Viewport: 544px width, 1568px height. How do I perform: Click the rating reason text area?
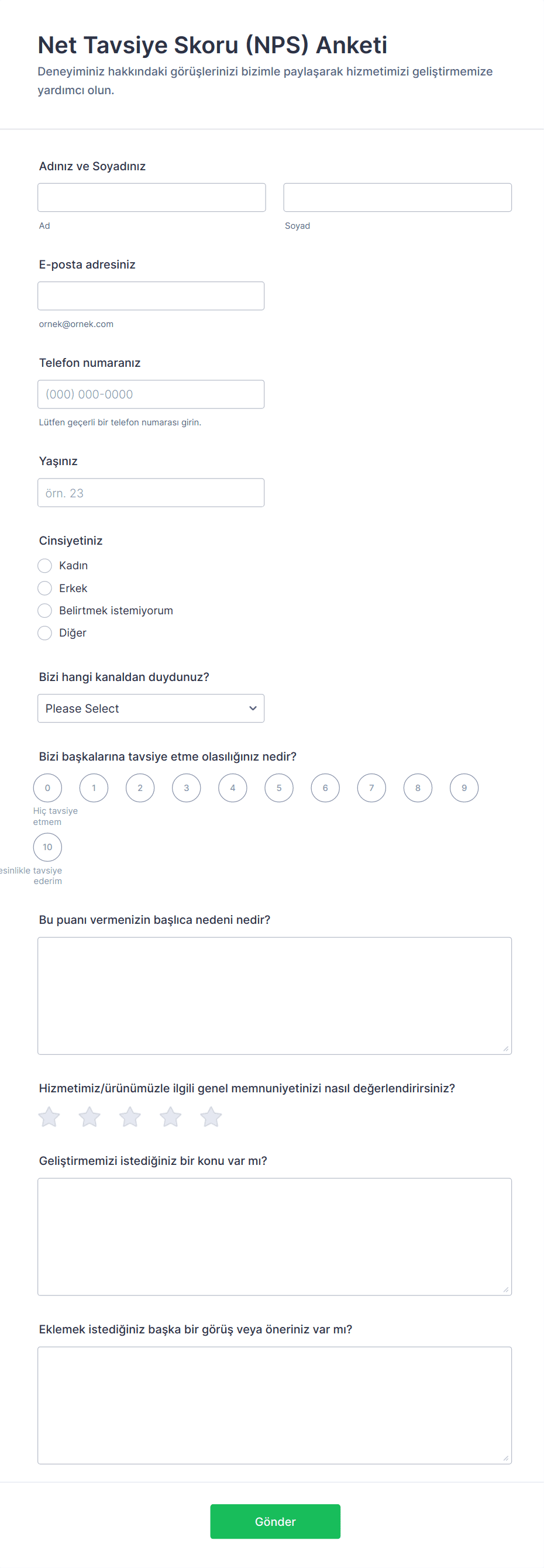coord(274,996)
